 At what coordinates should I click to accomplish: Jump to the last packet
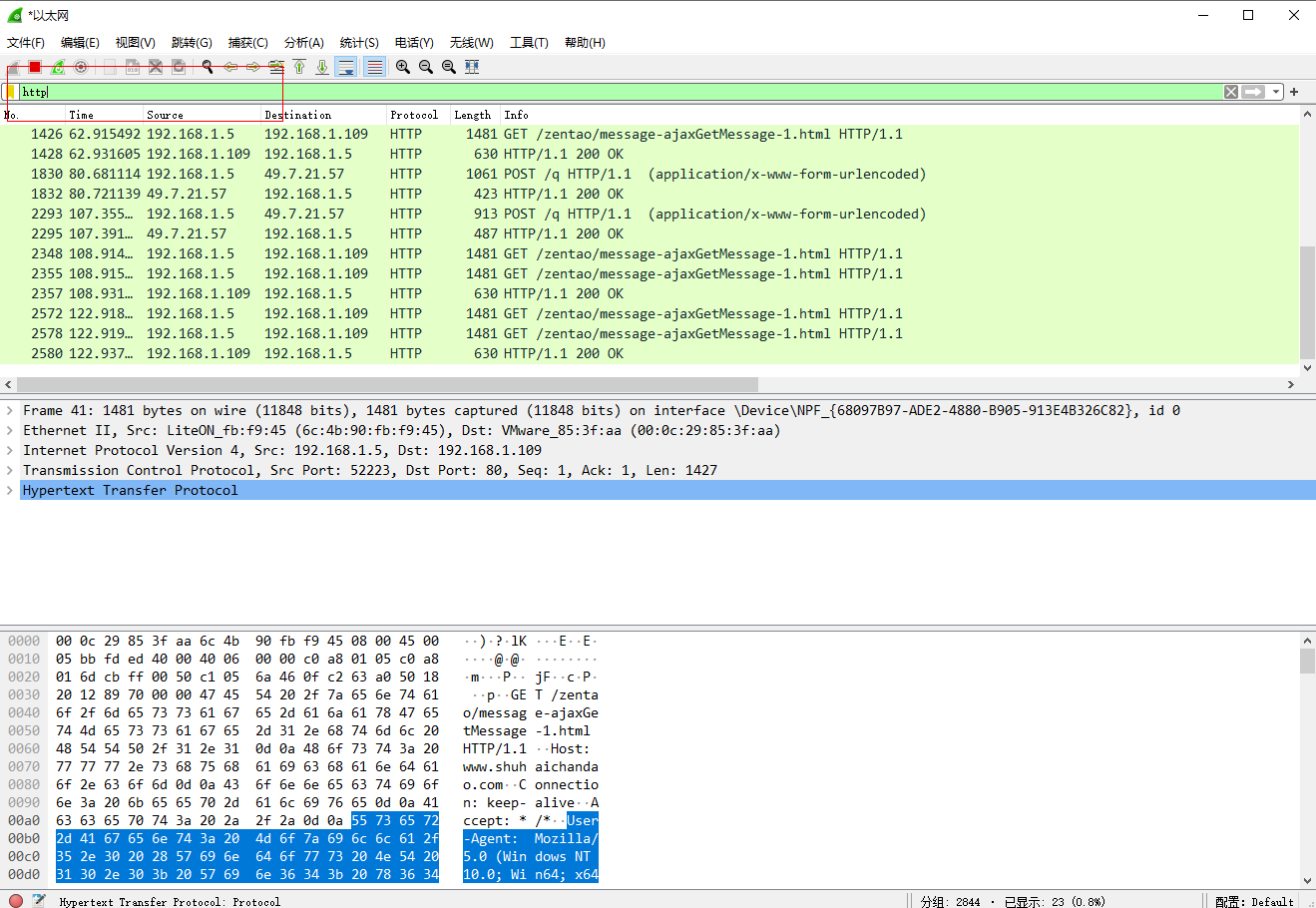tap(321, 66)
